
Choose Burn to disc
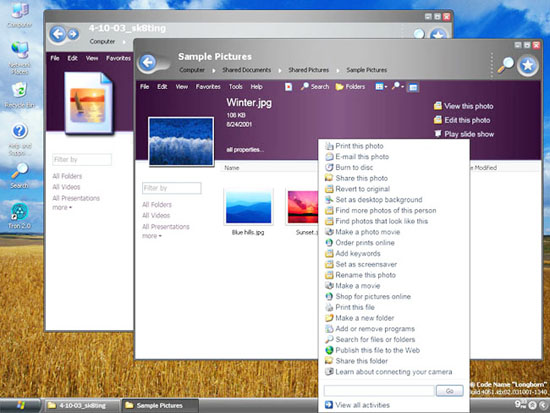pos(349,167)
